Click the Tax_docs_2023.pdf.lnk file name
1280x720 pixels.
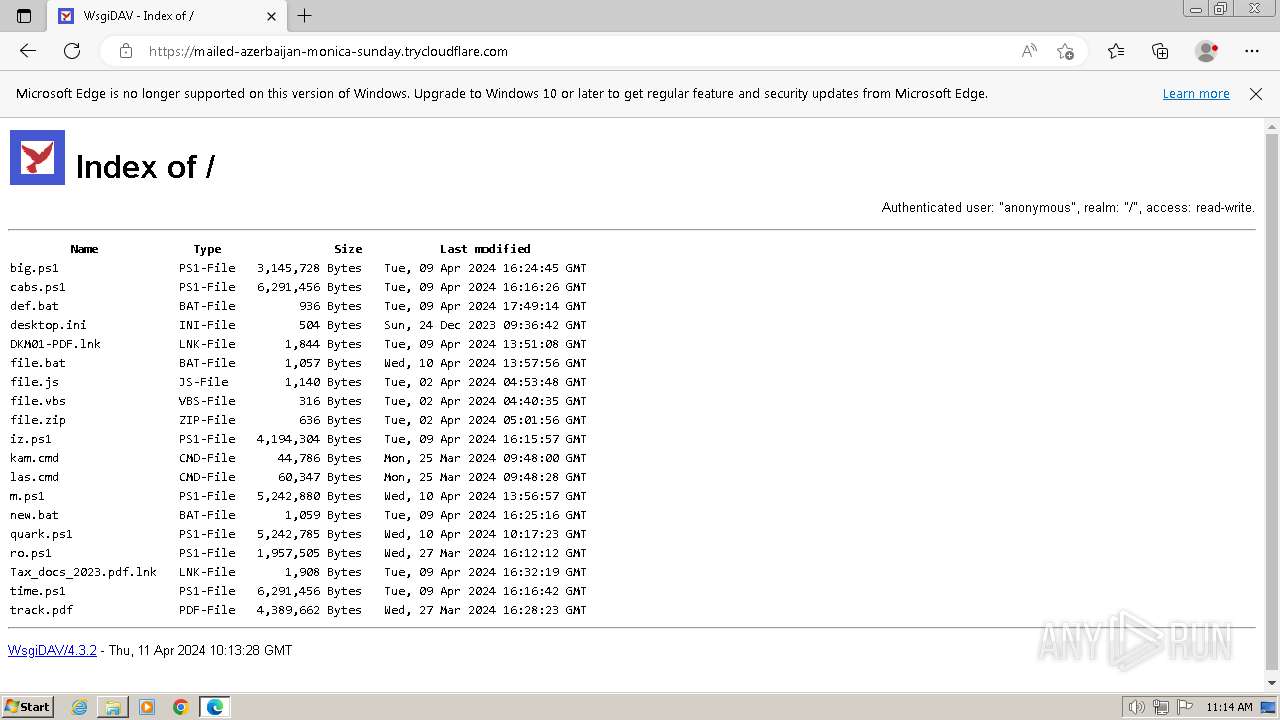[x=83, y=572]
